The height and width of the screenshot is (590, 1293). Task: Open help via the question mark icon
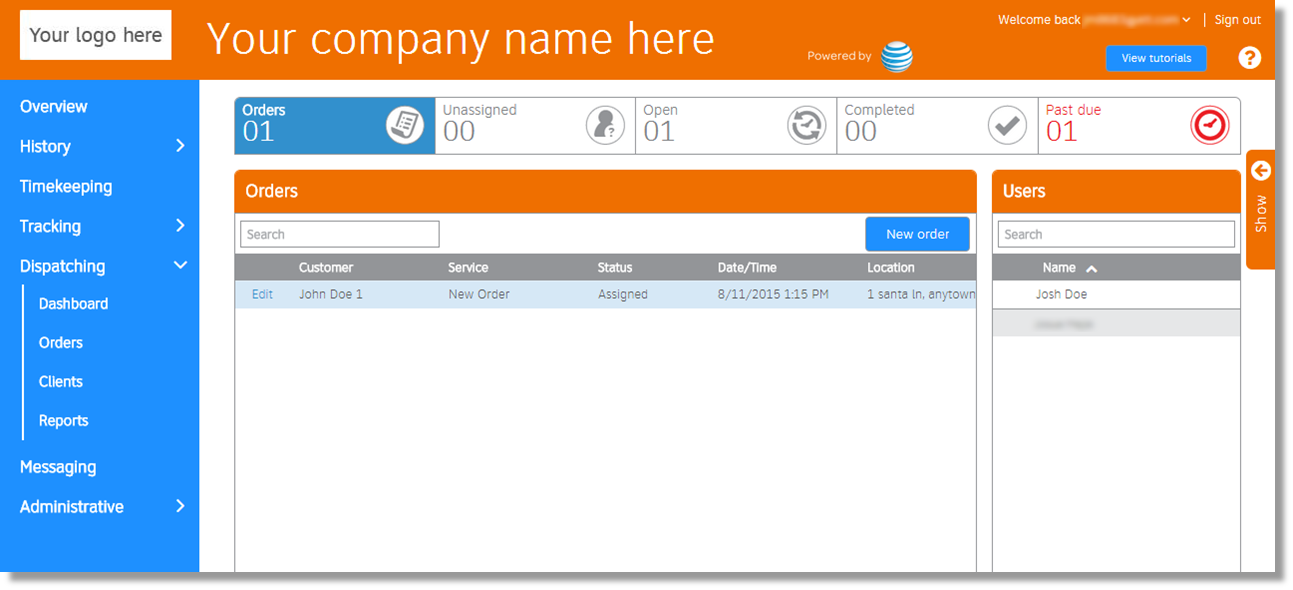1250,57
